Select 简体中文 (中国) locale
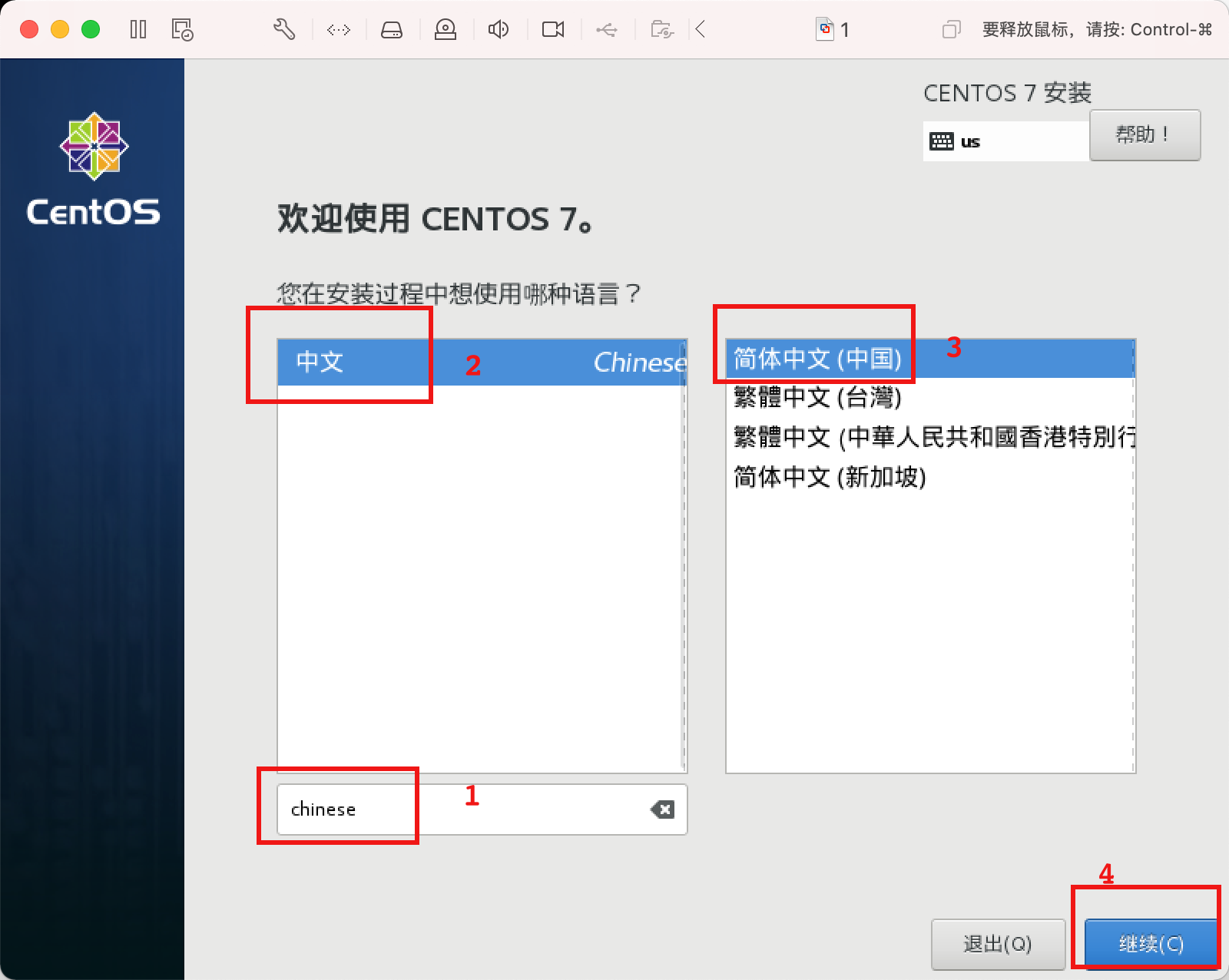 pos(929,359)
